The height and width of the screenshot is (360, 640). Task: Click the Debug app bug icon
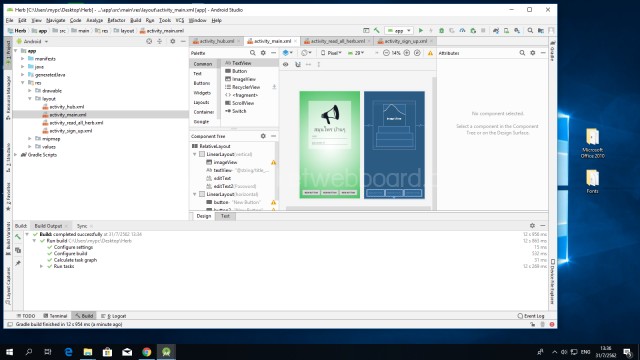coord(441,31)
